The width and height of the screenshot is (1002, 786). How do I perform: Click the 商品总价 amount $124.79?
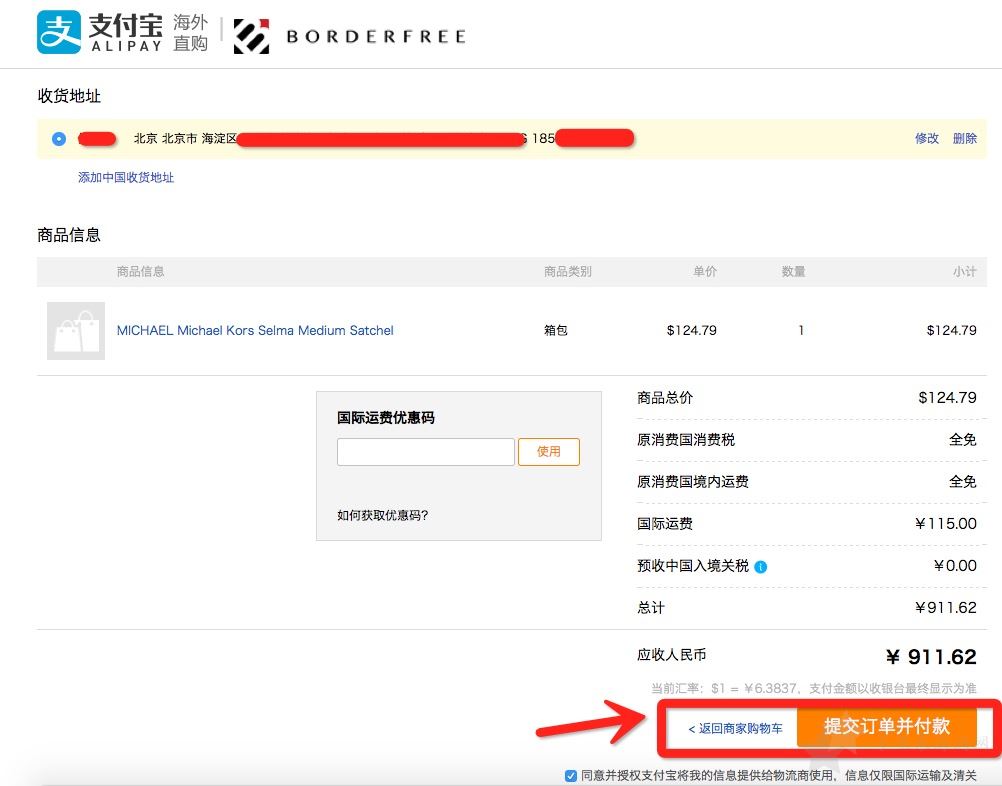tap(947, 397)
